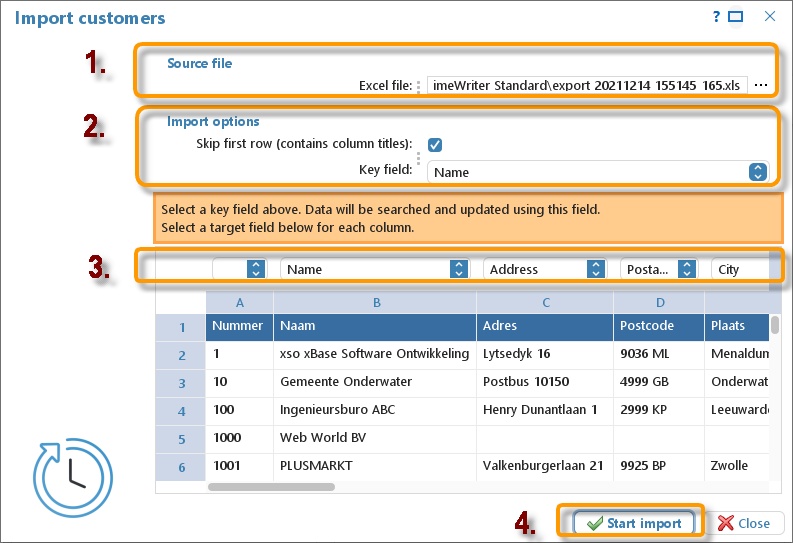Toggle Skip first row checkbox
The width and height of the screenshot is (793, 543).
(x=434, y=145)
